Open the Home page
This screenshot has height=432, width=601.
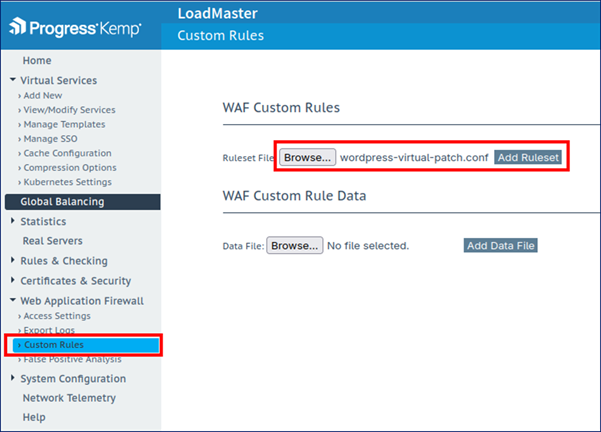tap(37, 61)
